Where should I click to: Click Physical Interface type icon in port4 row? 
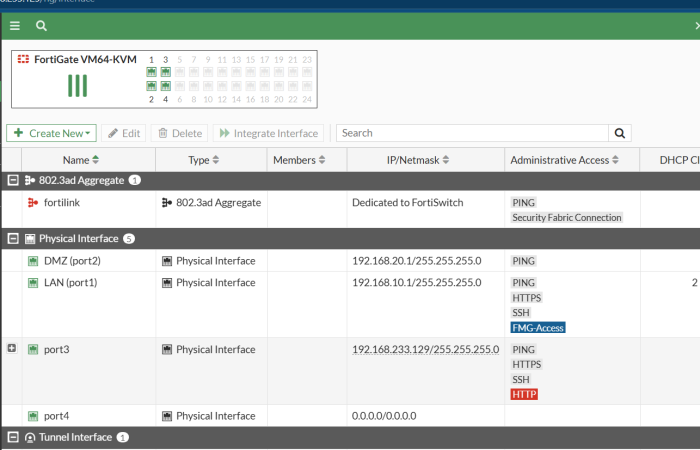[167, 416]
